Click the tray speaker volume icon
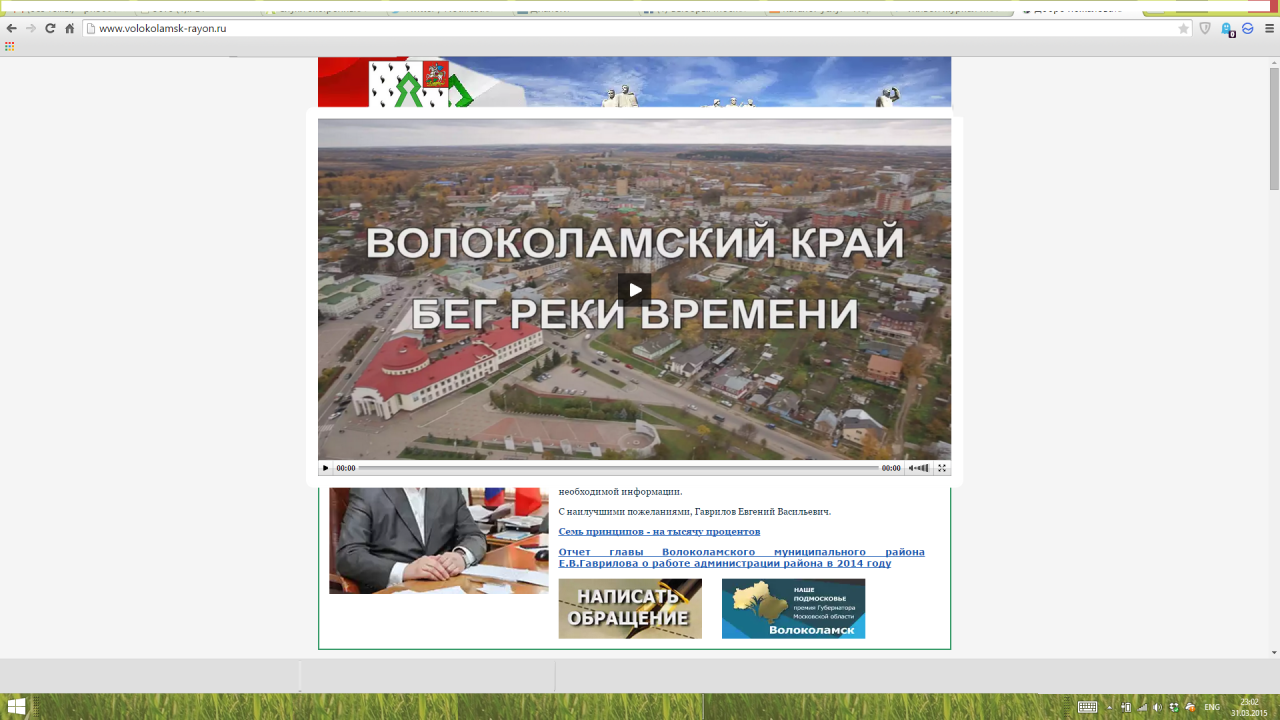 (1158, 707)
